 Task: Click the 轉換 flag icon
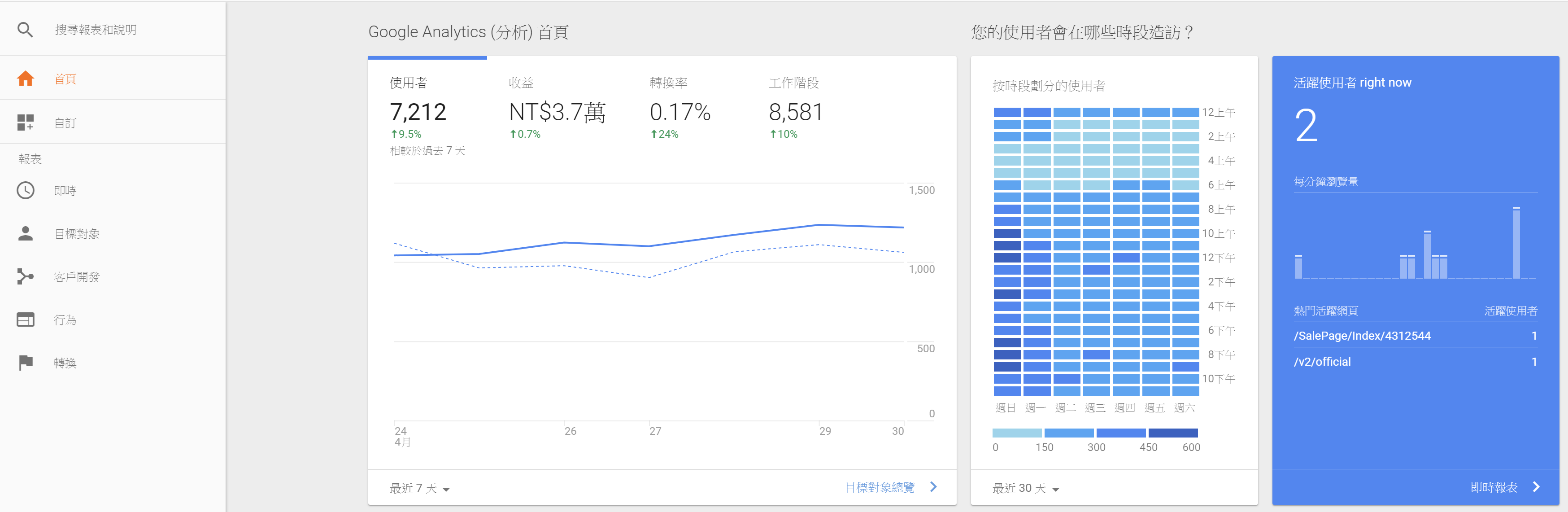tap(26, 362)
